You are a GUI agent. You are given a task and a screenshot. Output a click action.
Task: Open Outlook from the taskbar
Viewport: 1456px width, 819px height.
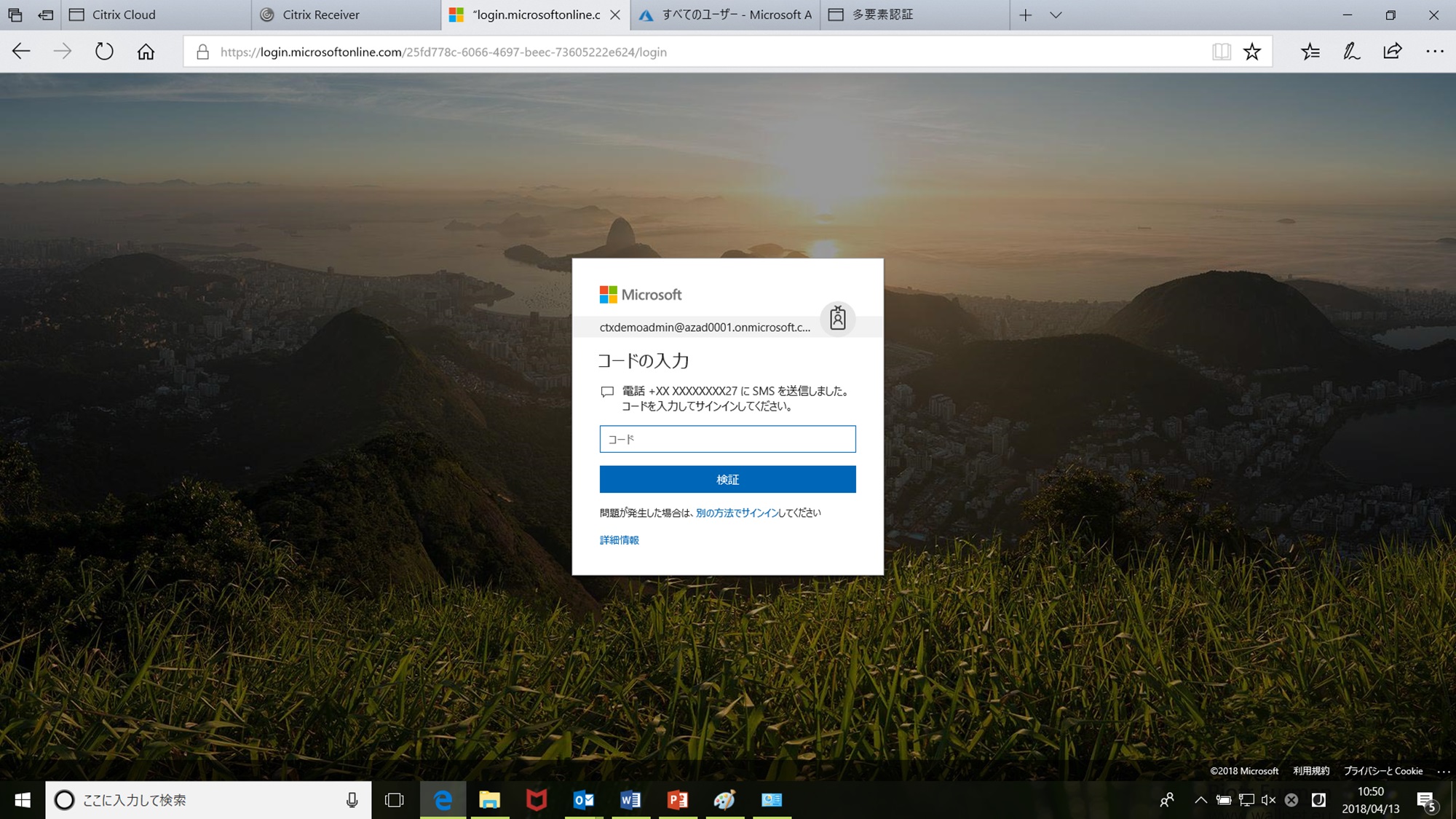[x=584, y=800]
